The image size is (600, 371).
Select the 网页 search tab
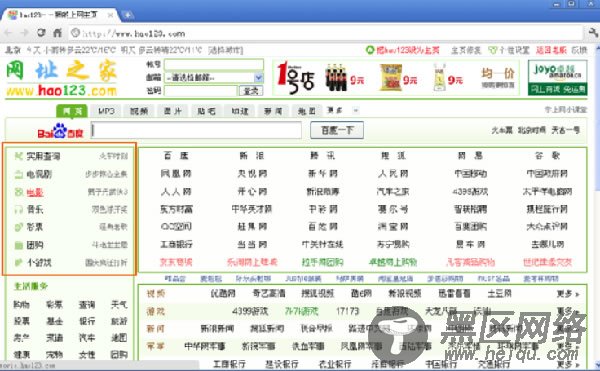click(x=72, y=111)
